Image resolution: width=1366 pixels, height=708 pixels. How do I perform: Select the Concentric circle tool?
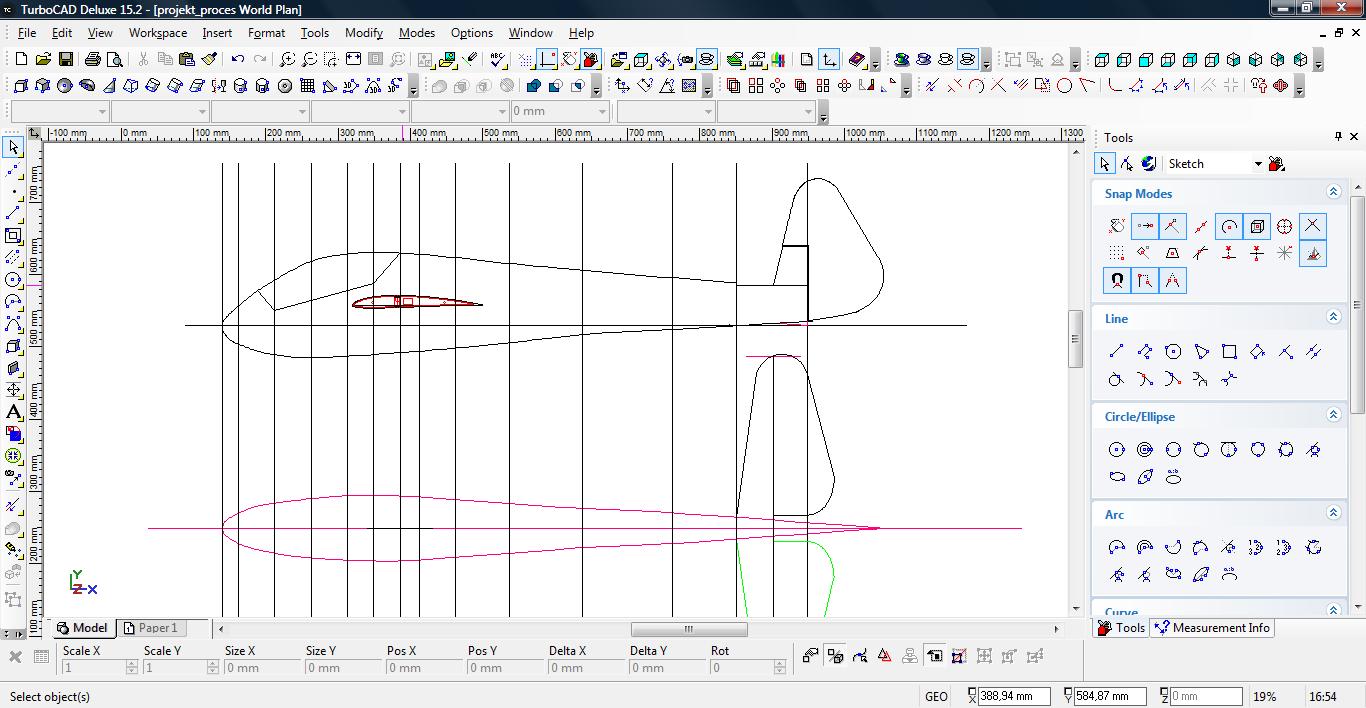coord(1145,450)
